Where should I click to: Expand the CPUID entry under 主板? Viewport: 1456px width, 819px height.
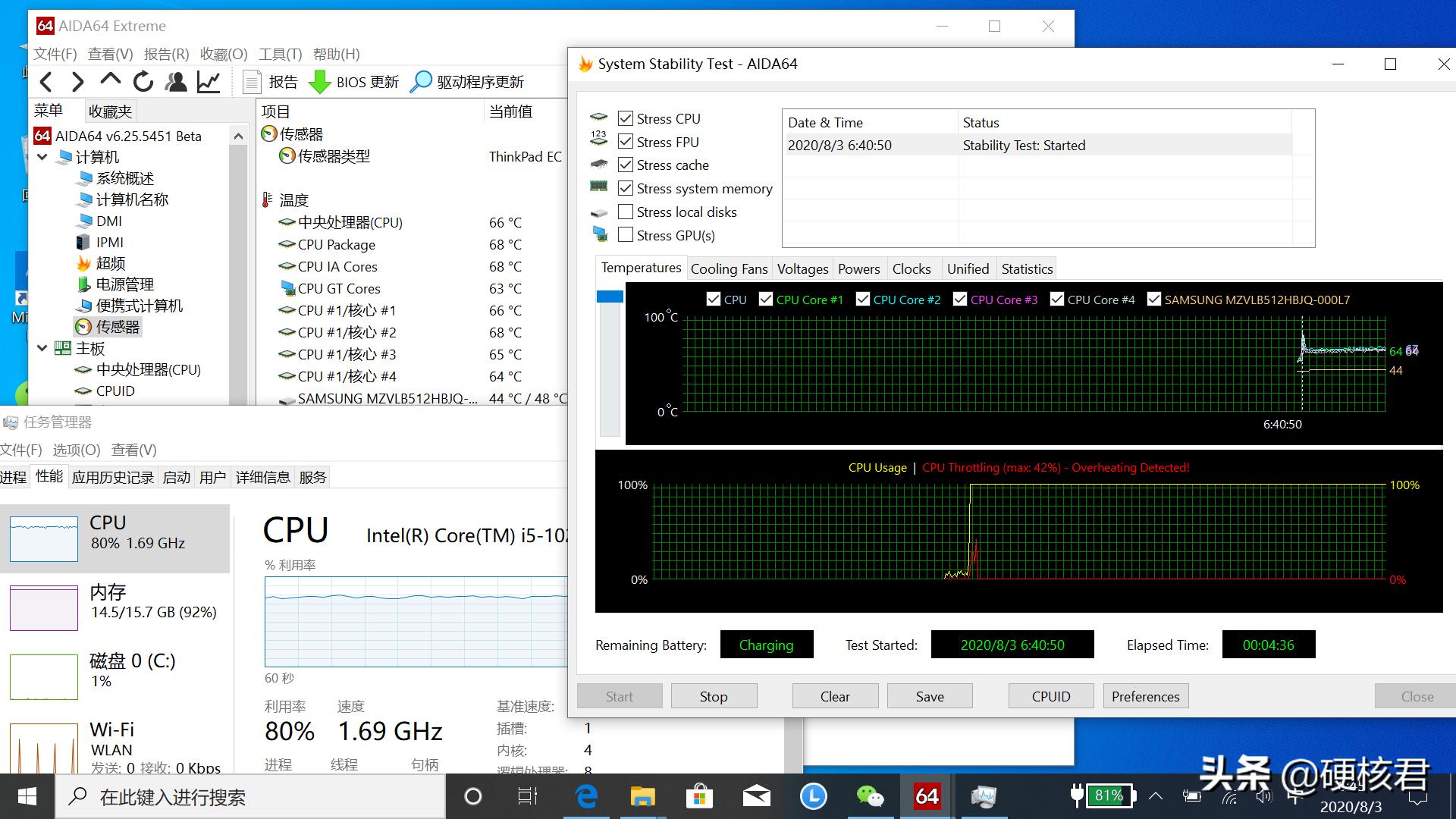tap(115, 391)
